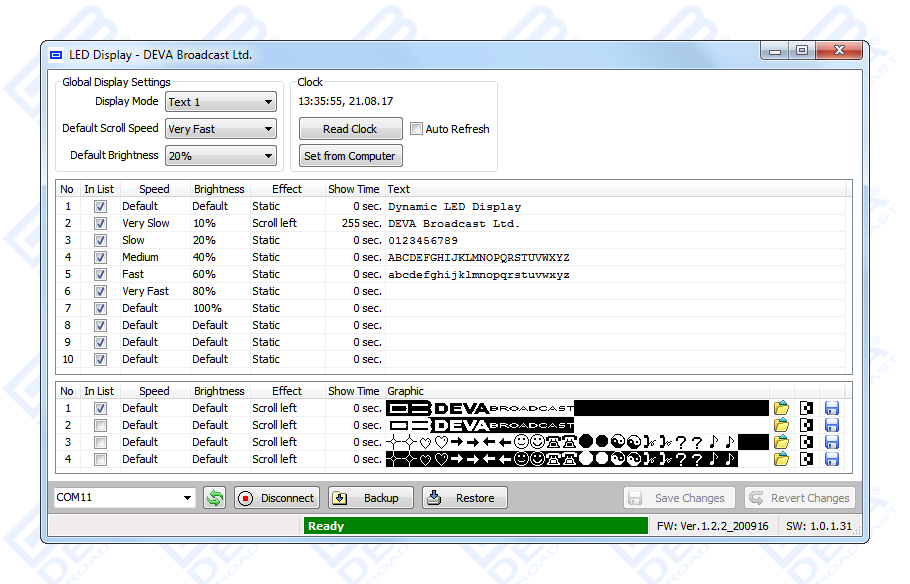Click the Brightness column header in text list
Viewport: 910px width, 584px height.
click(219, 189)
